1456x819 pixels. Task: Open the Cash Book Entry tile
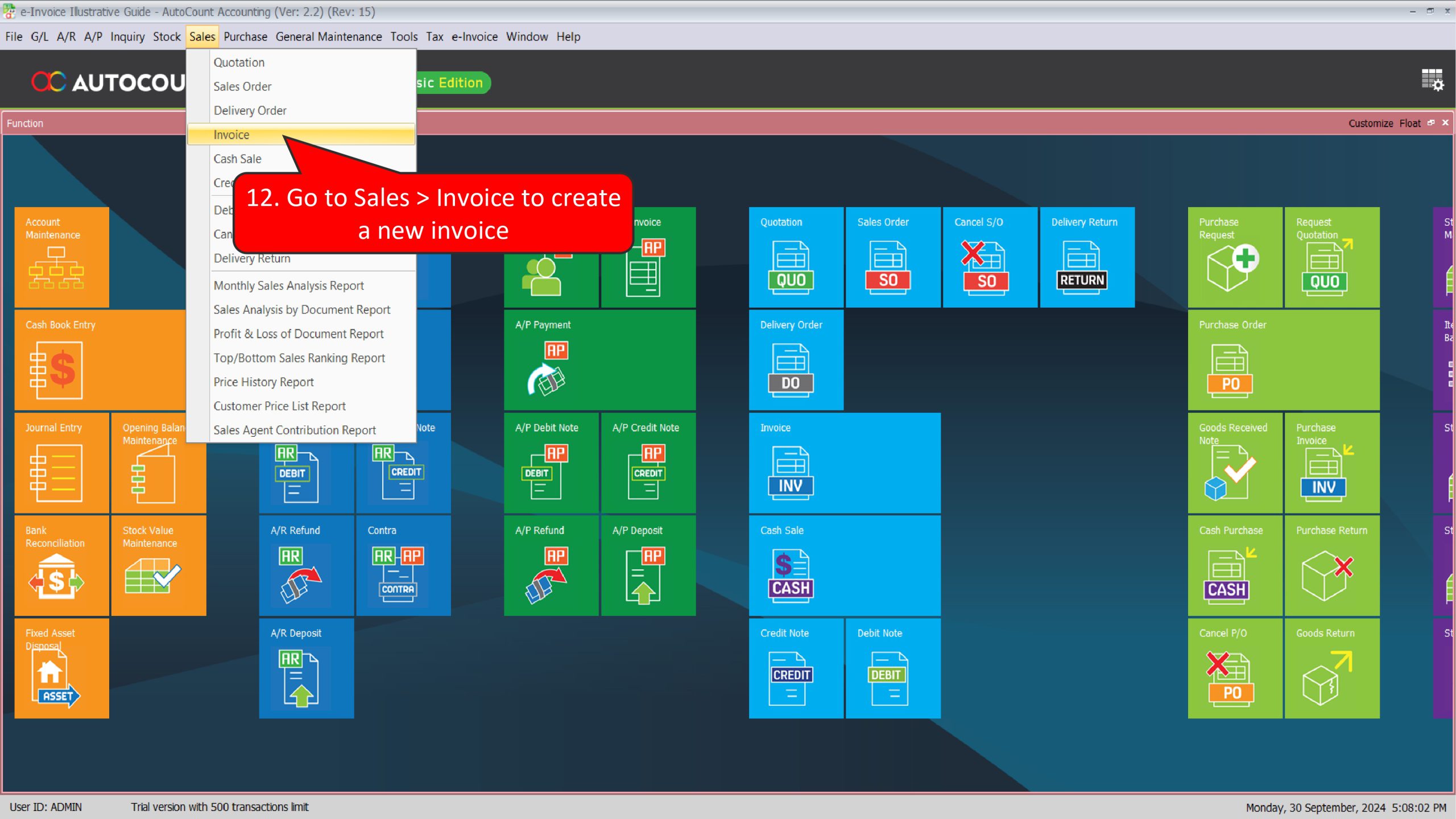[100, 360]
